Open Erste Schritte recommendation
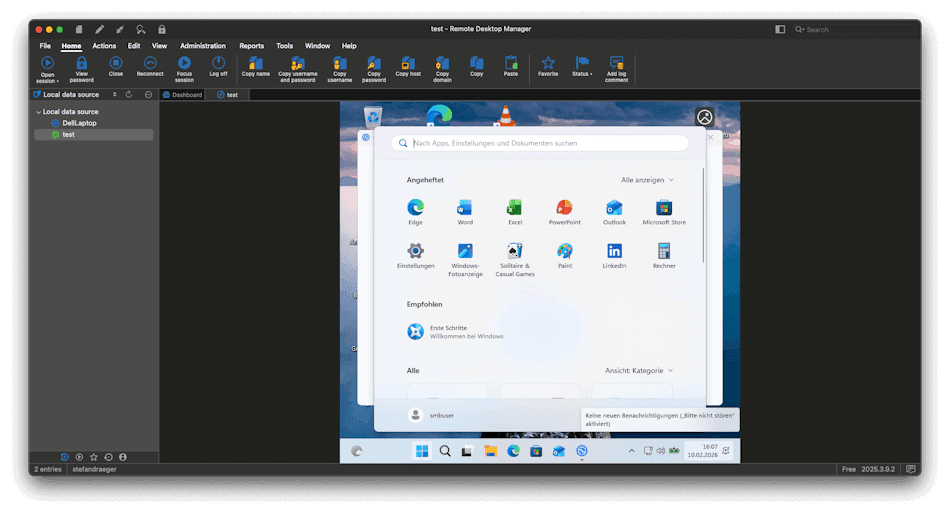 456,332
